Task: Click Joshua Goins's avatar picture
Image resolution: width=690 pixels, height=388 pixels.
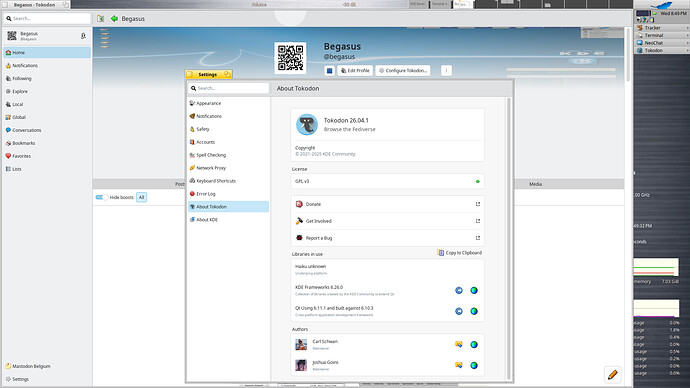Action: (301, 365)
